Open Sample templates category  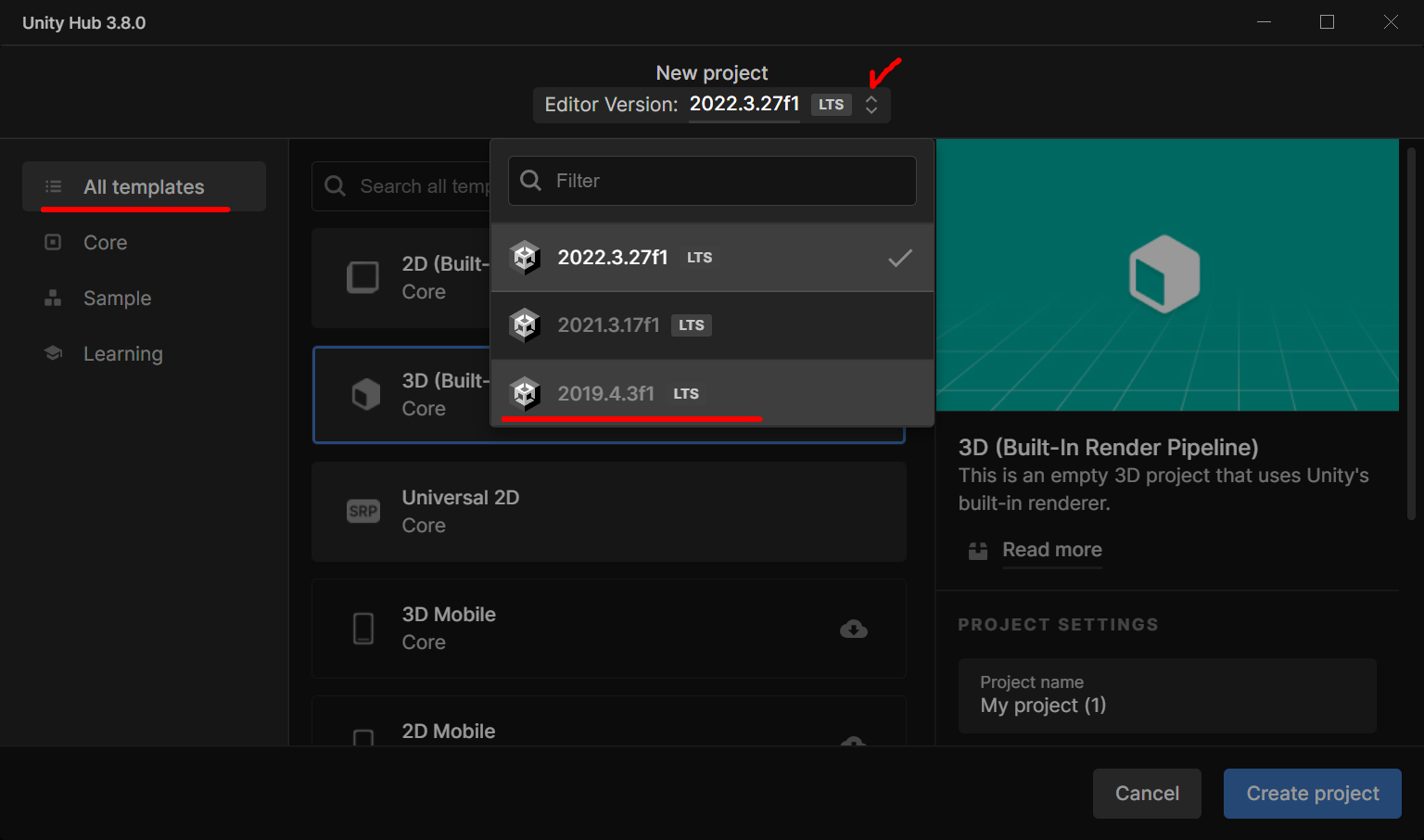coord(144,298)
